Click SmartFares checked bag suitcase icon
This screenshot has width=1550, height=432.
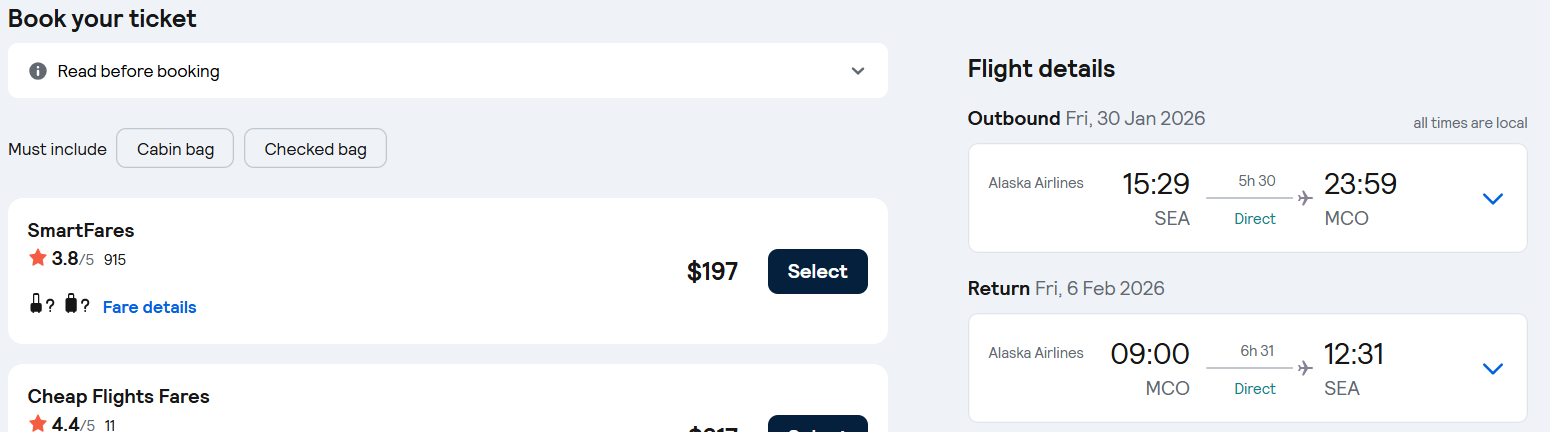pyautogui.click(x=71, y=305)
